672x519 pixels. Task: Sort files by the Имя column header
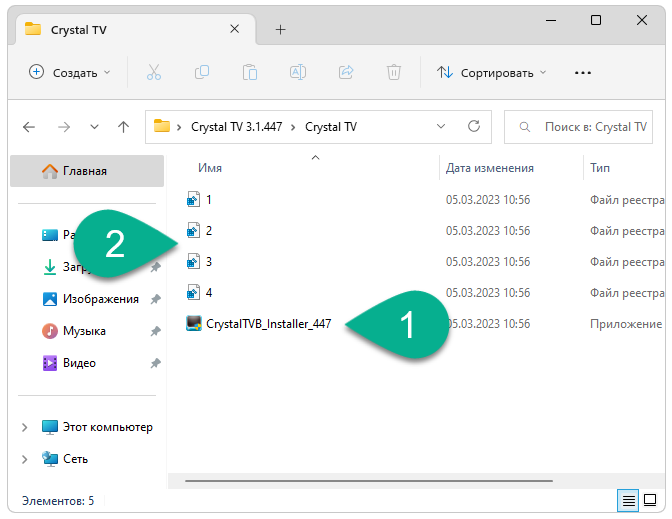[210, 168]
